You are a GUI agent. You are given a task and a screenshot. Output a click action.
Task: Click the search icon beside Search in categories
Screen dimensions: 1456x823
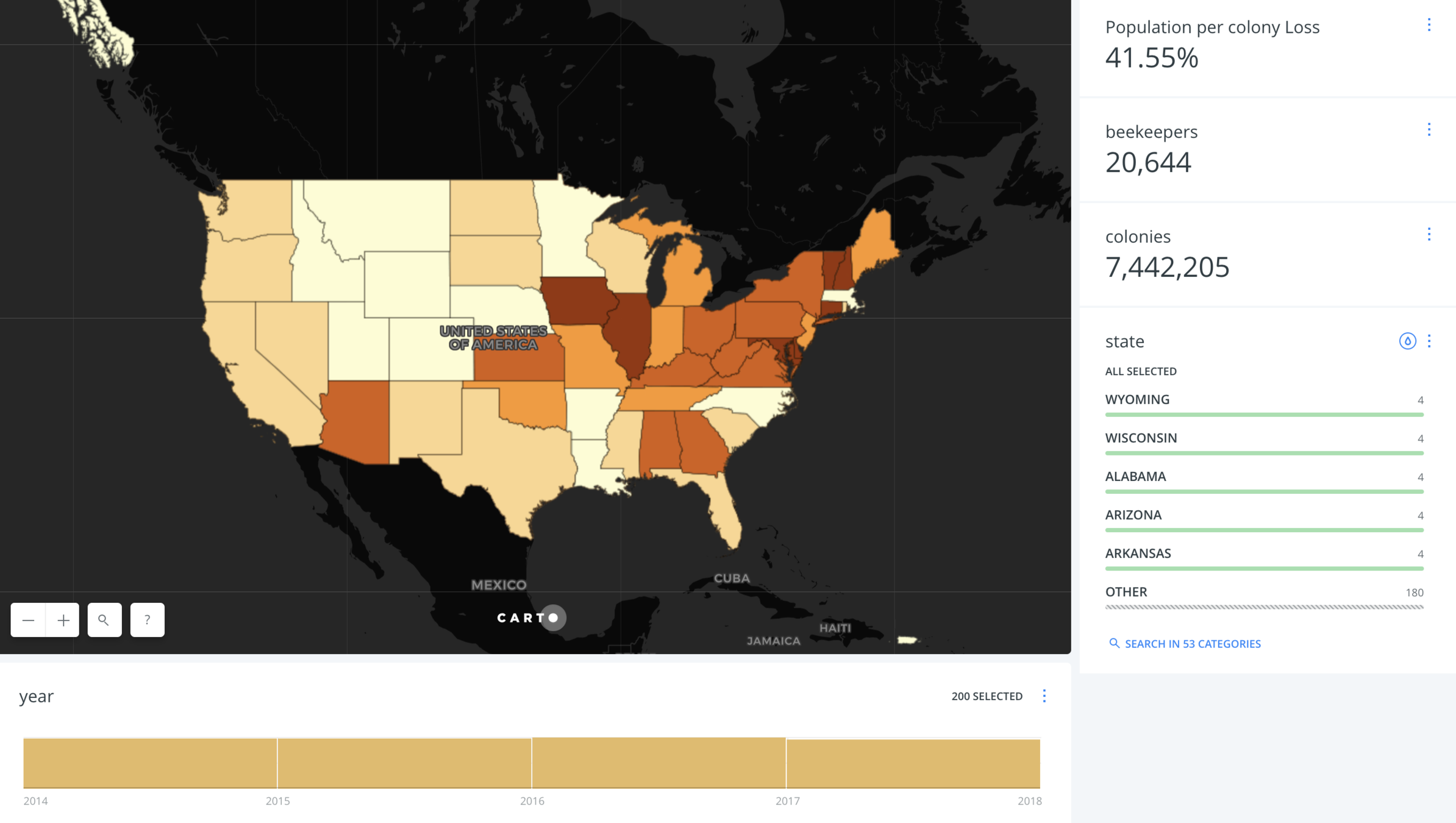1114,643
